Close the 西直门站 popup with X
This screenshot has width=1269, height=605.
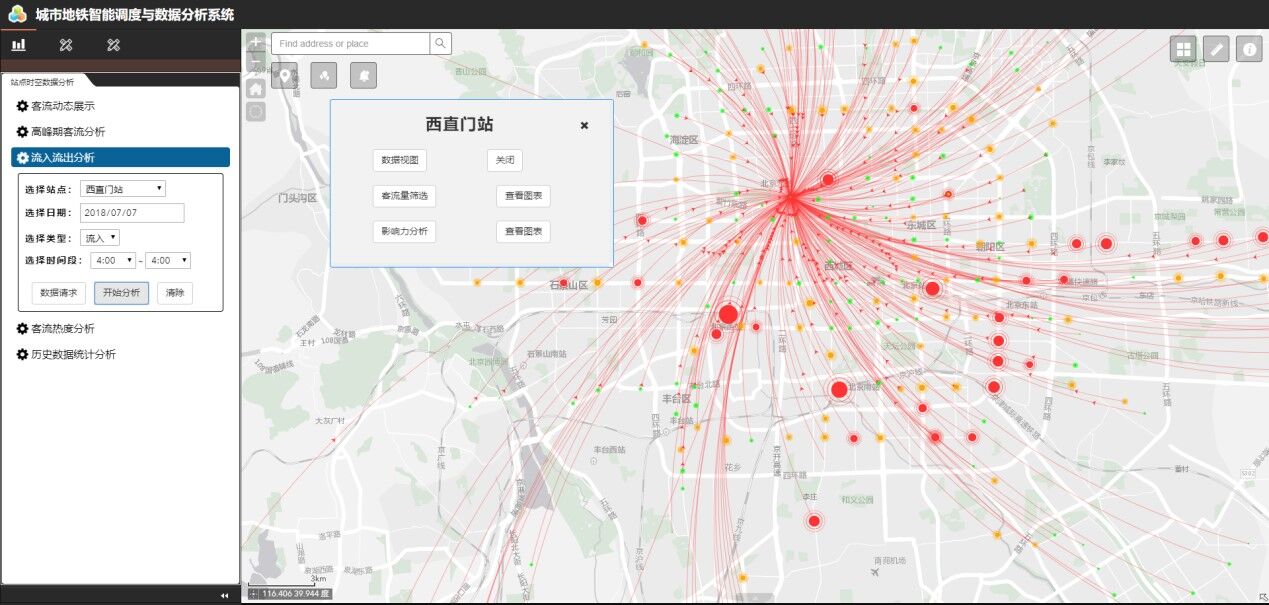(584, 126)
